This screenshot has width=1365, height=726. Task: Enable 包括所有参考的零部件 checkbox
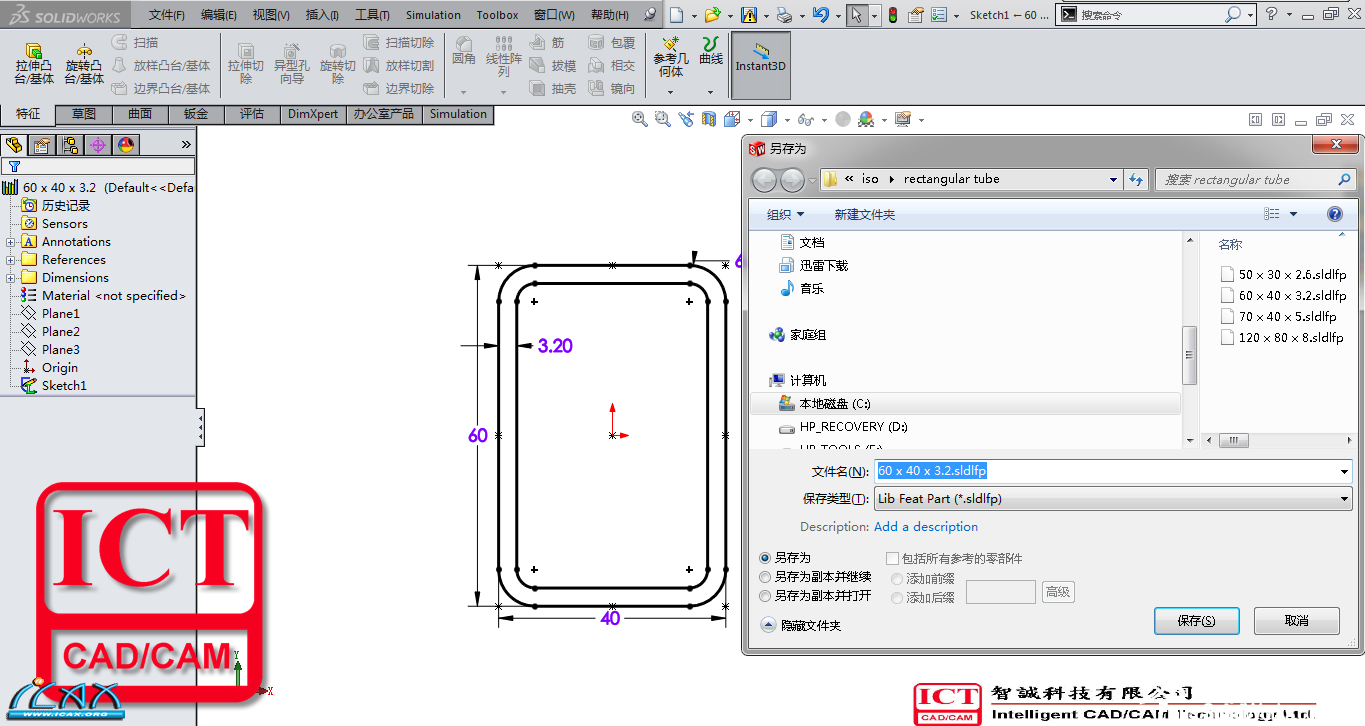pyautogui.click(x=892, y=559)
